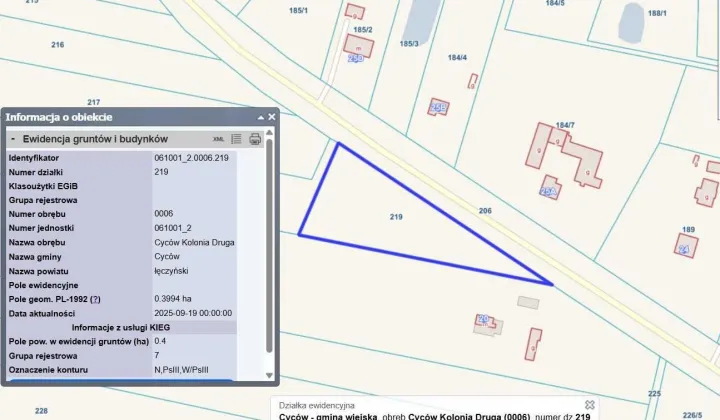Click contour value N,PsIII,W/PsIII

coord(181,370)
